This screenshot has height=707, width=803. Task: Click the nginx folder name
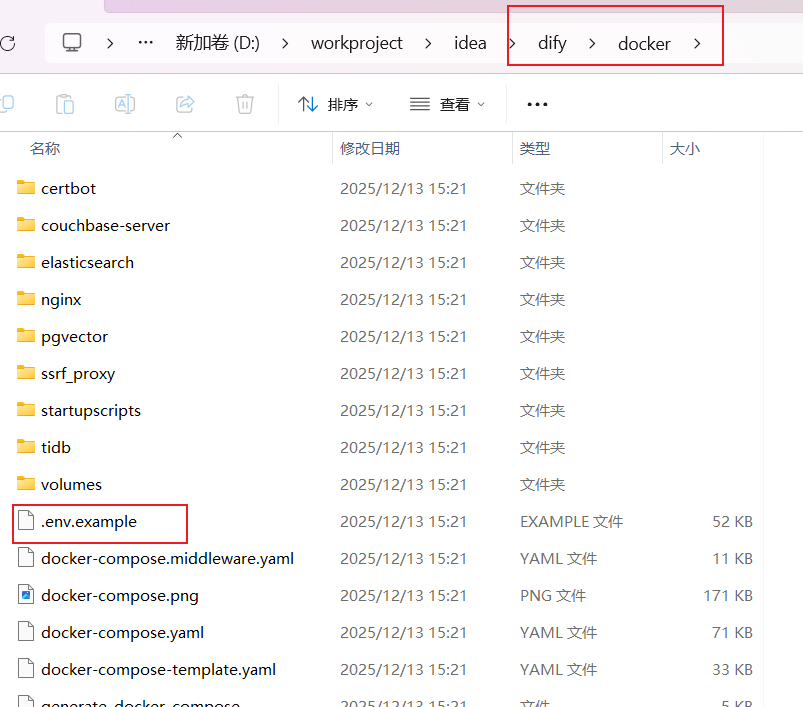point(61,300)
